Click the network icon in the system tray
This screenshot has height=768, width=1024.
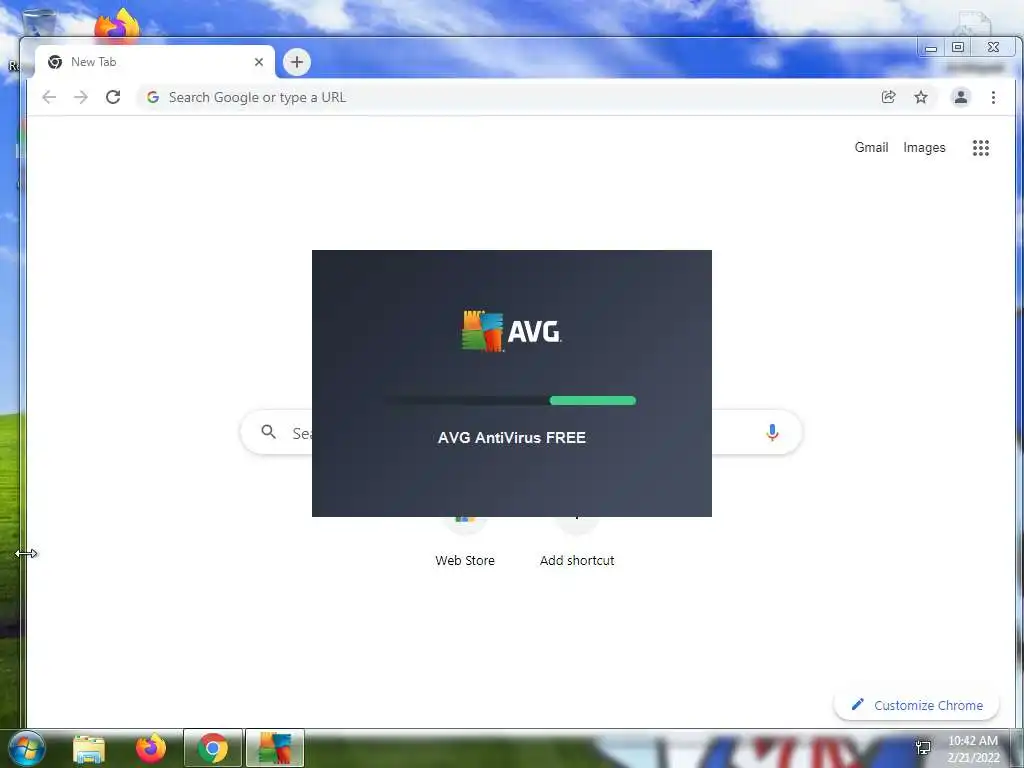click(923, 748)
